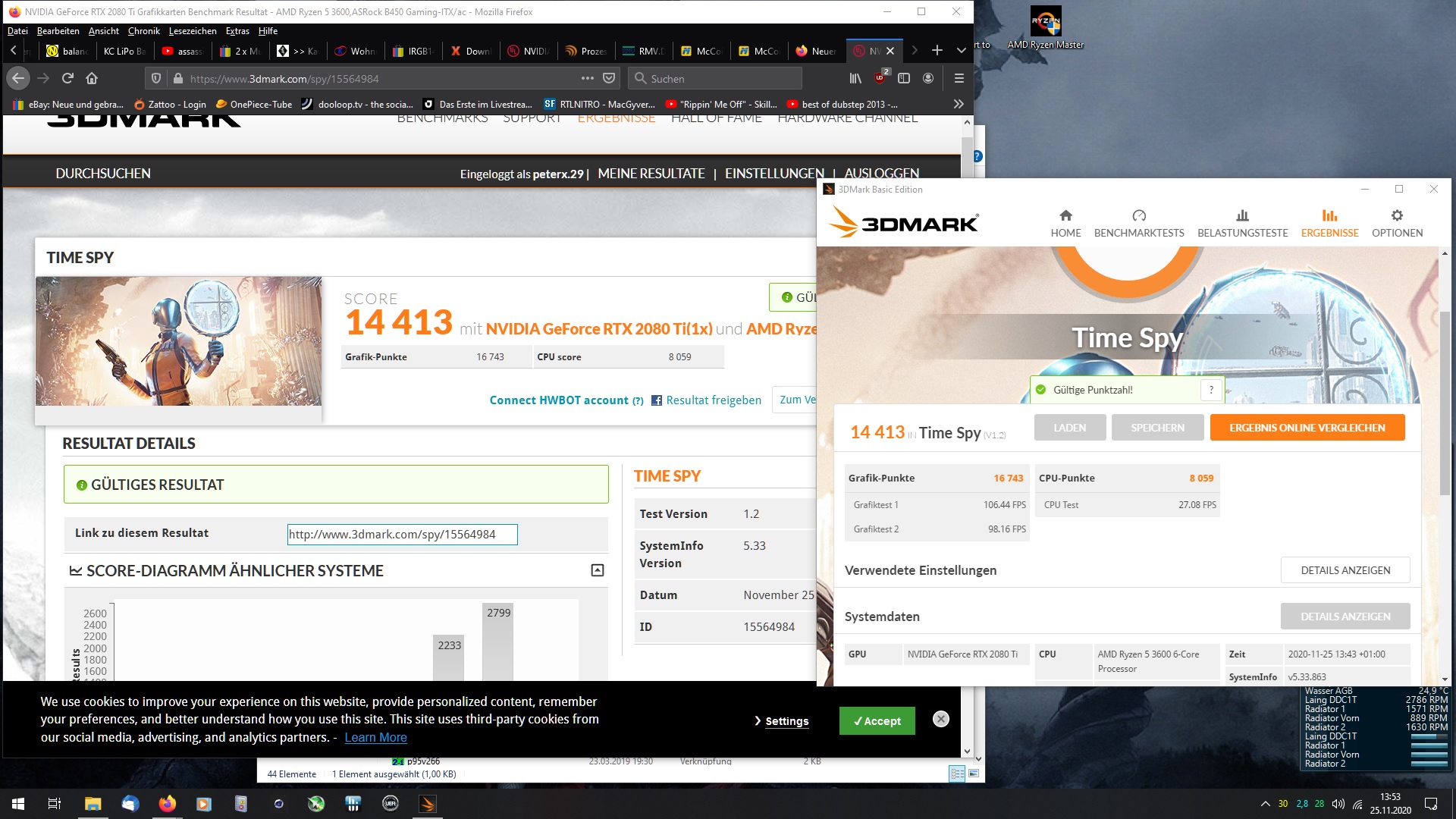
Task: Accept the website cookies
Action: (x=877, y=721)
